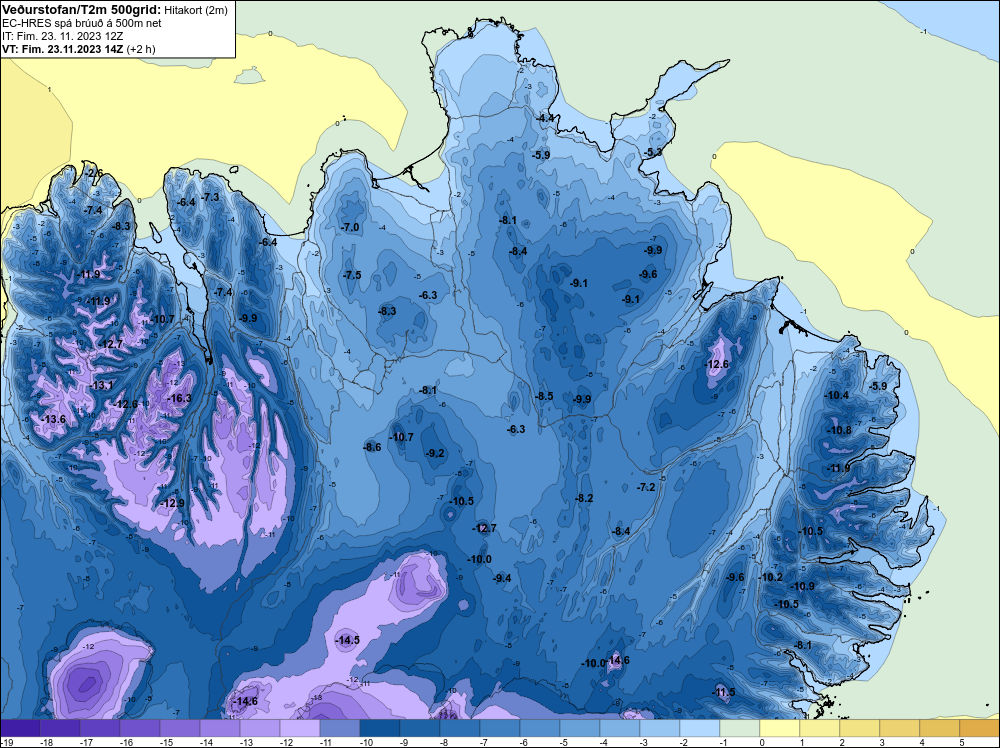The image size is (1000, 748).
Task: Select the -10.0 label above -9.4
Action: click(479, 559)
